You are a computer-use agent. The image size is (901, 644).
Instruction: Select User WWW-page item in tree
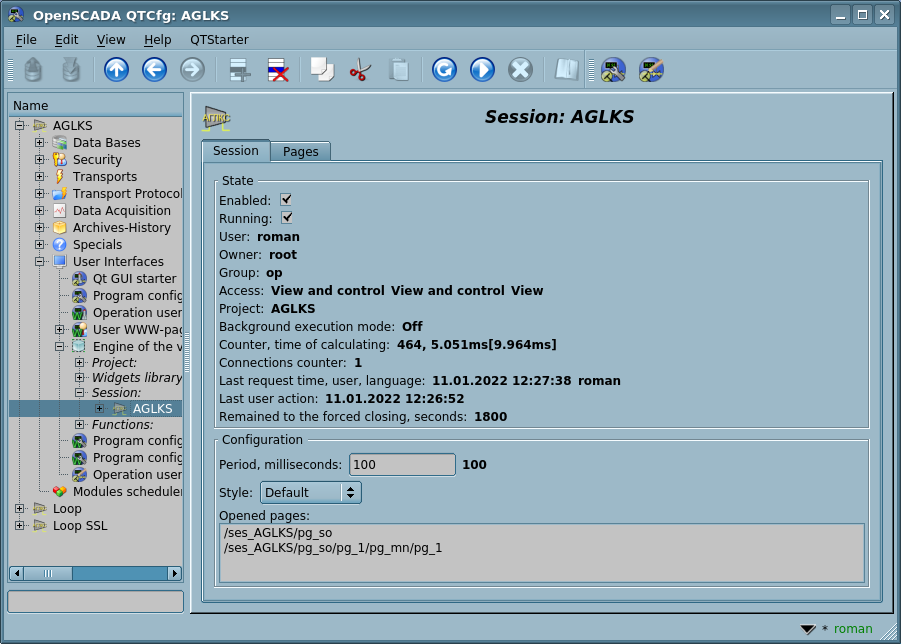(x=137, y=330)
